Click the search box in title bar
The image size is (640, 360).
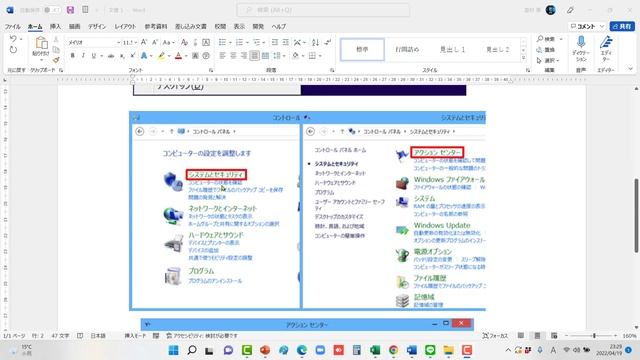[323, 10]
